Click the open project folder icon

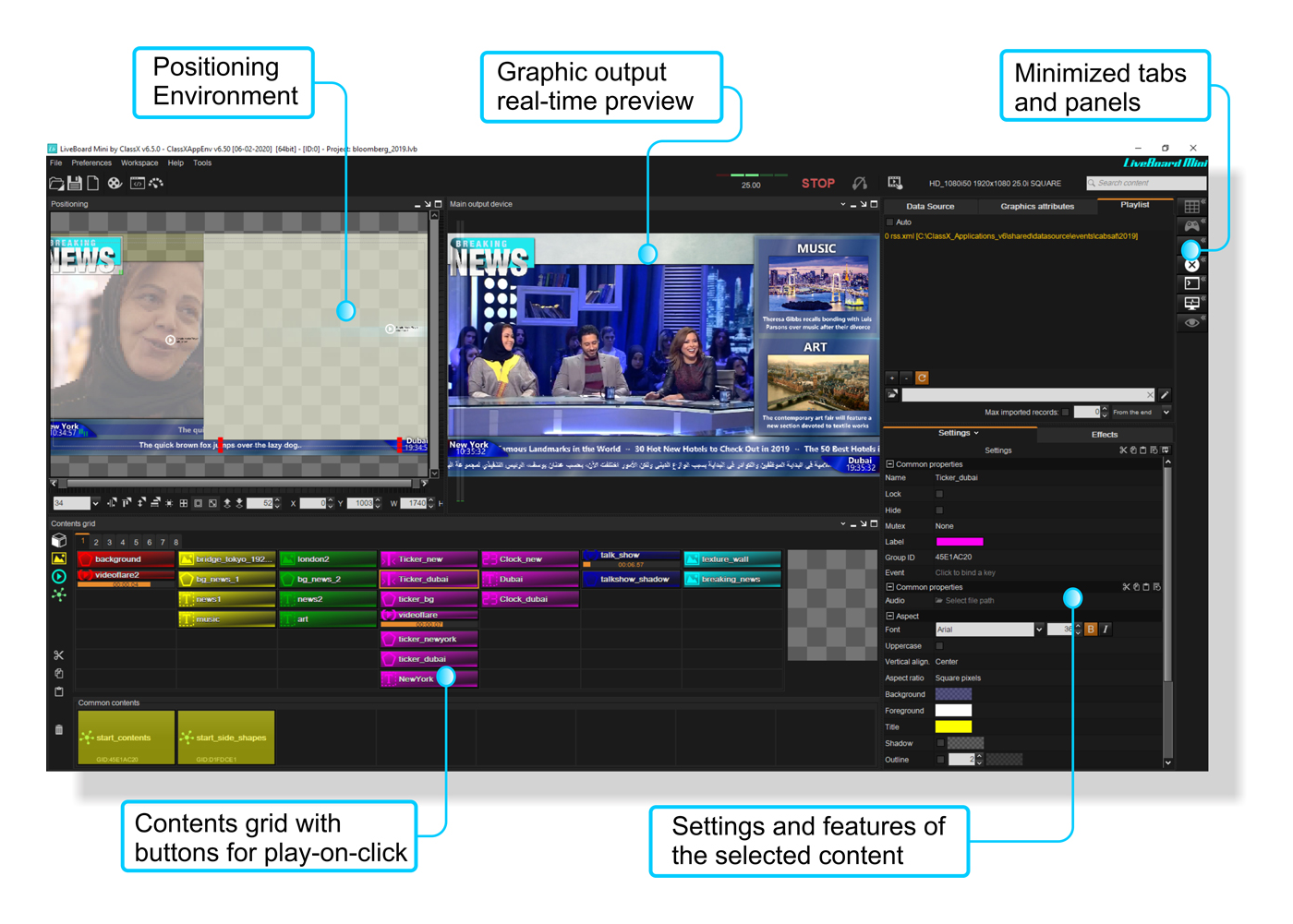click(56, 184)
